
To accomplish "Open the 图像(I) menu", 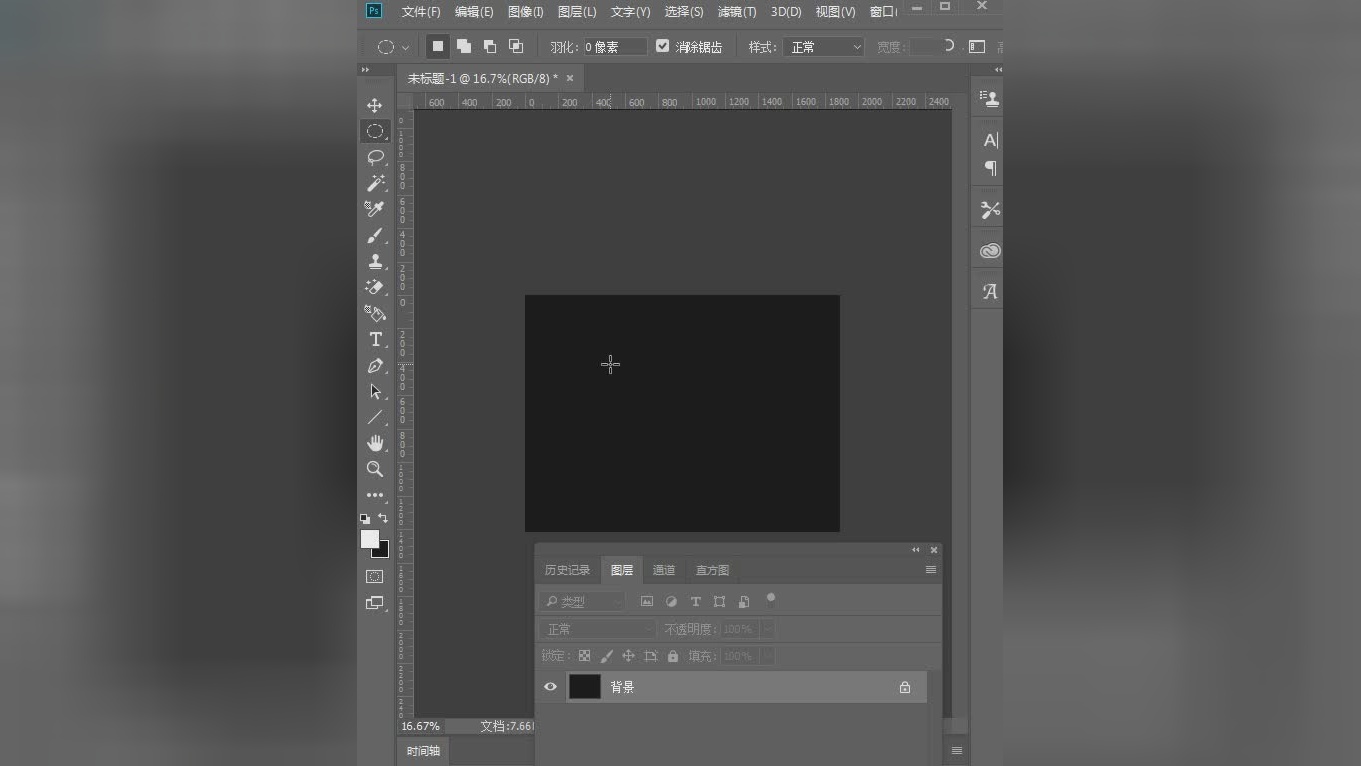I will pyautogui.click(x=526, y=12).
